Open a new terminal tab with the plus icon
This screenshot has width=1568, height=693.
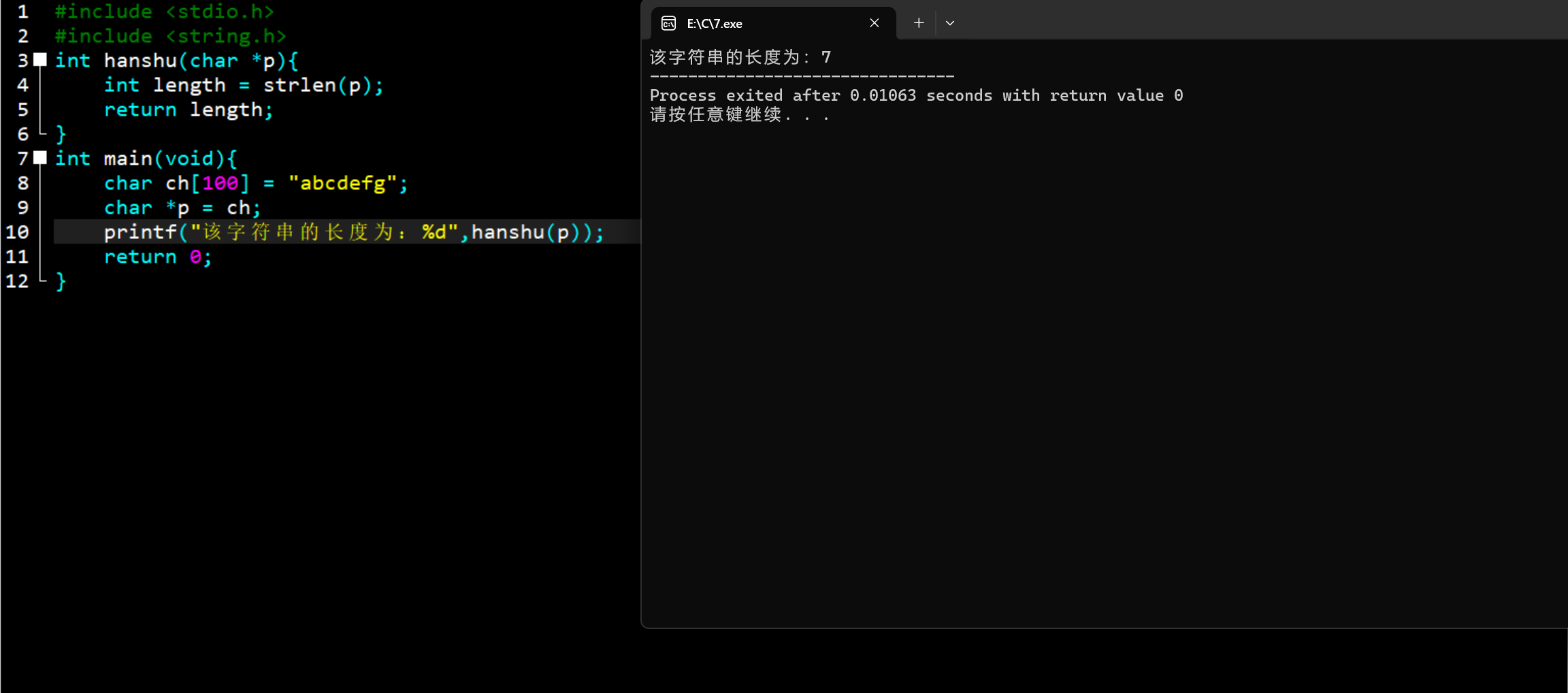917,22
